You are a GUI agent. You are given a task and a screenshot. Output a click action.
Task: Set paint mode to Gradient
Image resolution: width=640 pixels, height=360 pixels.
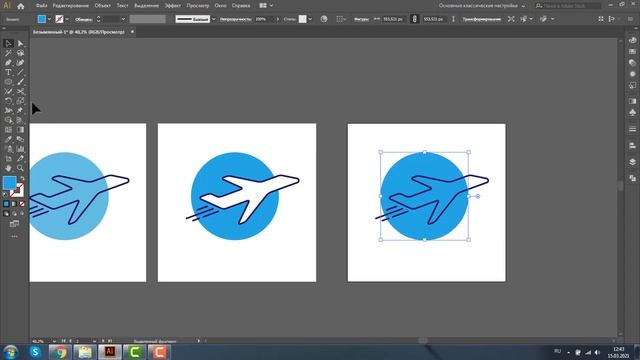click(x=14, y=204)
